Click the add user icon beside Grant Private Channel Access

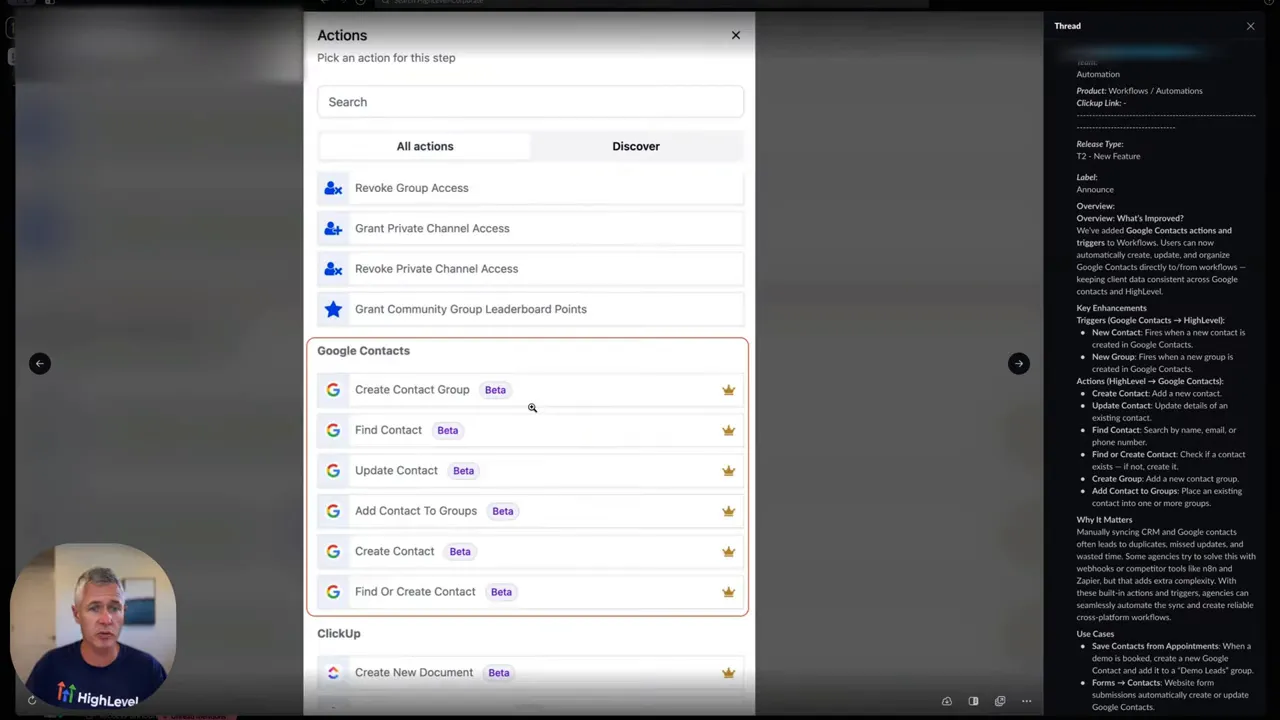point(333,228)
